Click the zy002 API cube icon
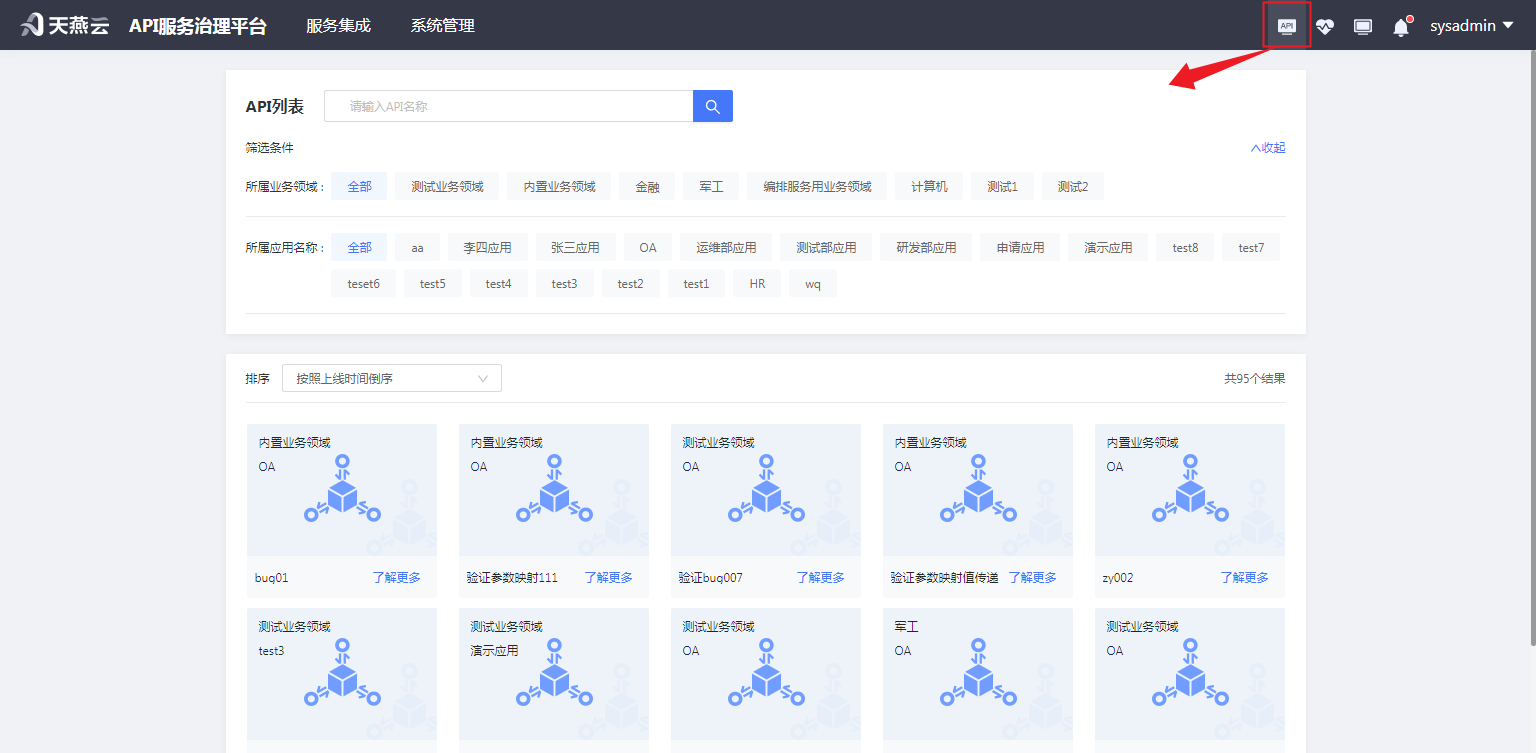1536x753 pixels. (1189, 493)
